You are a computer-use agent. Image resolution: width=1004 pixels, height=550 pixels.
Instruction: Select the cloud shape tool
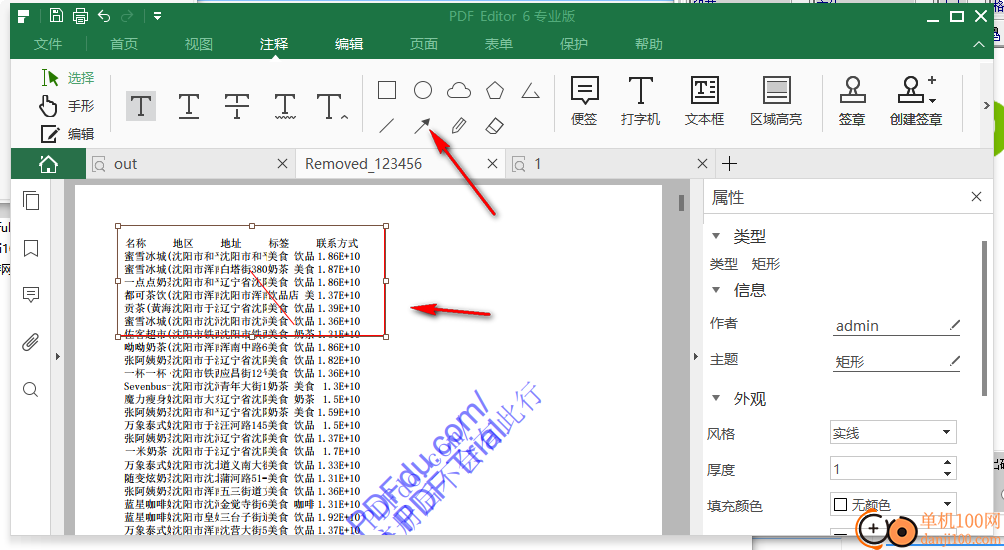tap(459, 91)
